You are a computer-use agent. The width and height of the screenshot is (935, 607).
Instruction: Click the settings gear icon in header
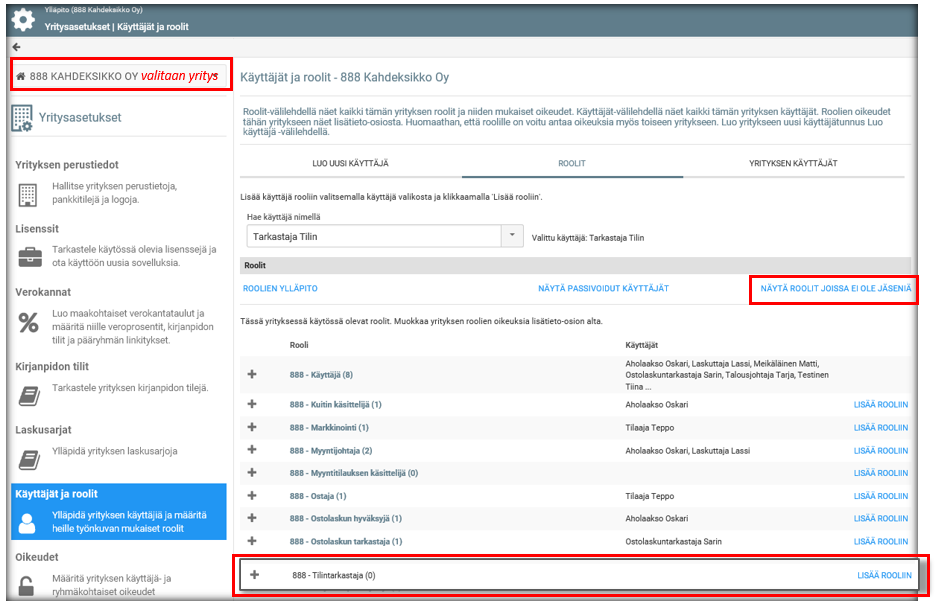click(22, 19)
